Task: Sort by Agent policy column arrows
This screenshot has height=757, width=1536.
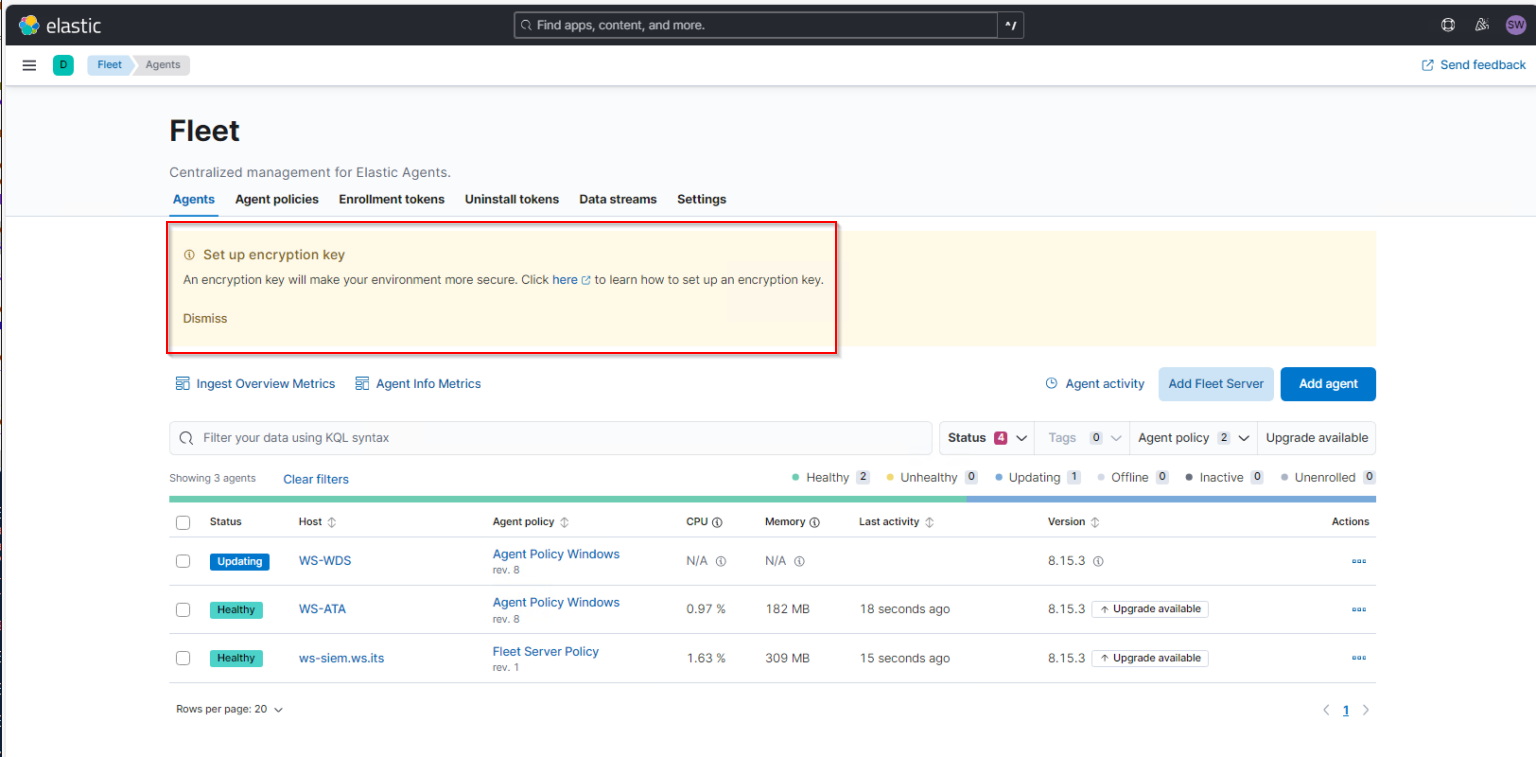Action: (x=564, y=522)
